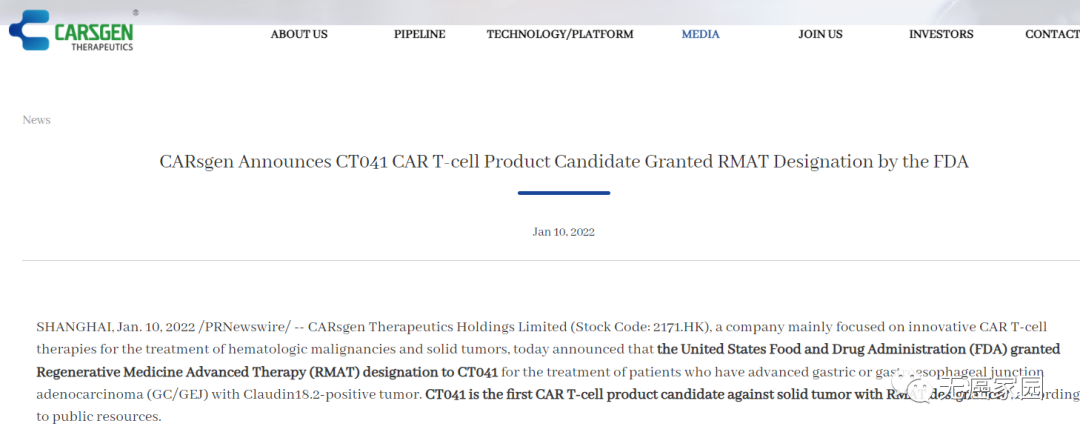1080x435 pixels.
Task: Click the News breadcrumb link
Action: [36, 120]
